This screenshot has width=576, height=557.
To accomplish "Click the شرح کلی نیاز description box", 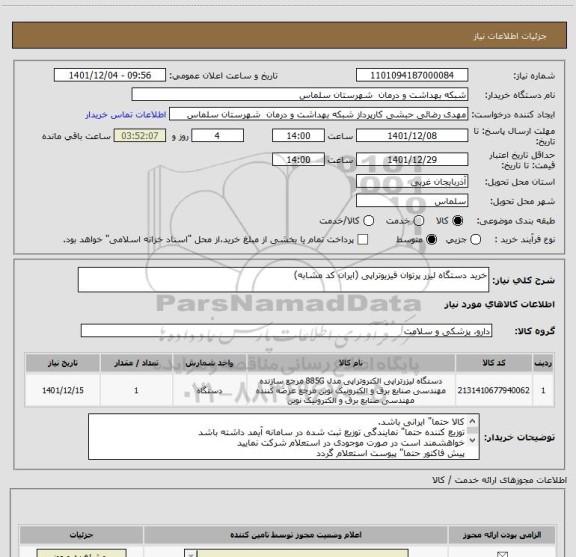I will [283, 280].
